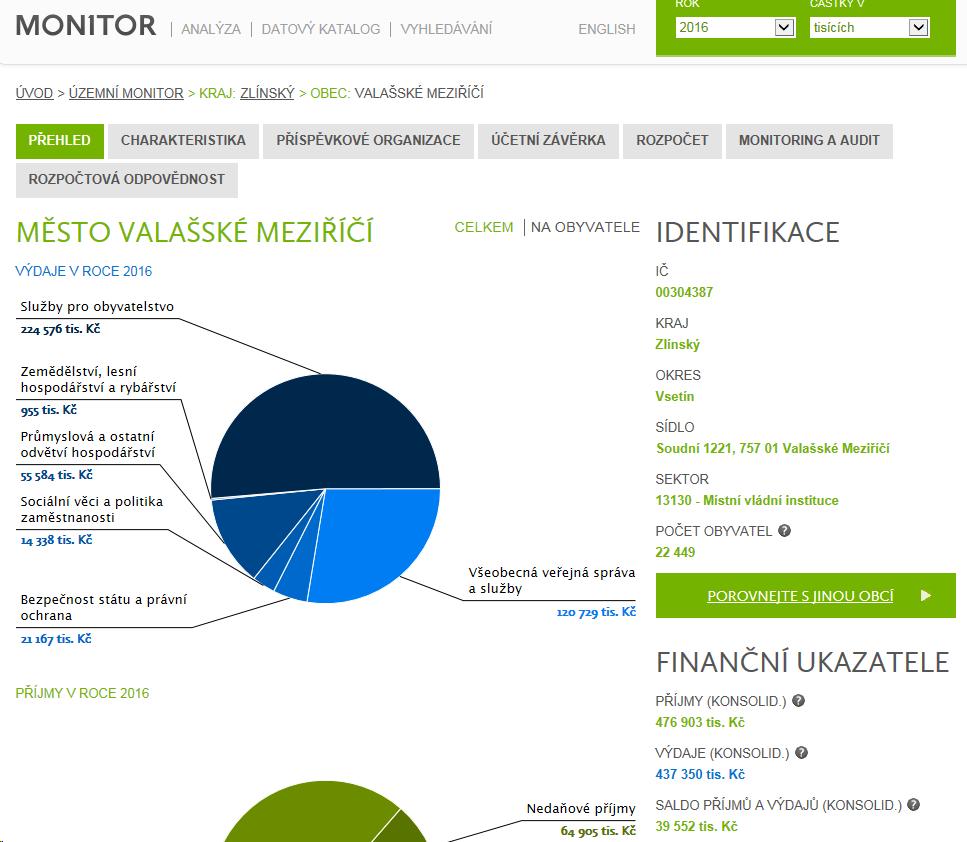Viewport: 967px width, 842px height.
Task: Click the 21 167 tis. Kč value
Action: tap(56, 639)
